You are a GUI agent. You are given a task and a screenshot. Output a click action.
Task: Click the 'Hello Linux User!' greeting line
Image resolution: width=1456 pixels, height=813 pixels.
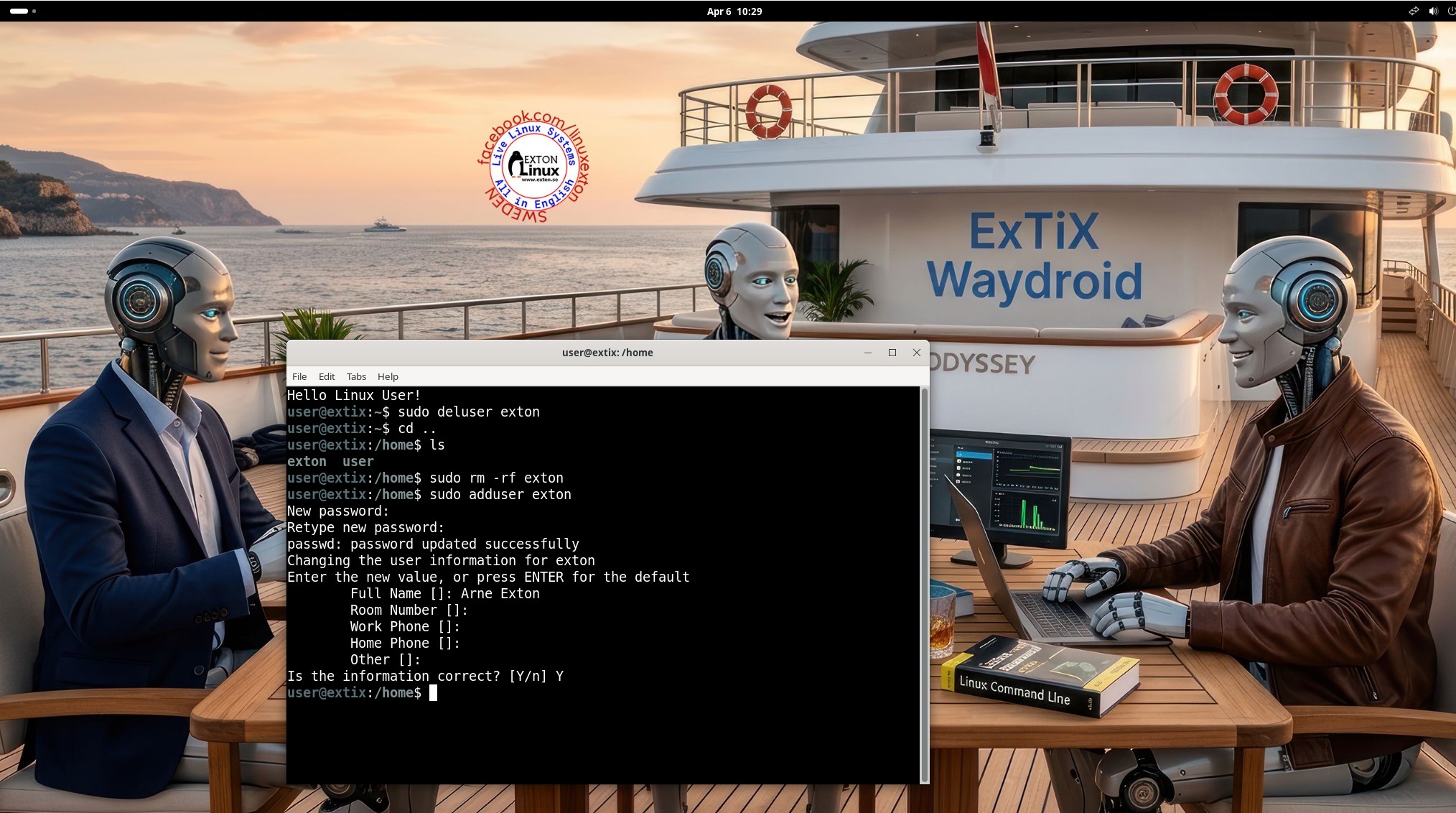coord(354,396)
